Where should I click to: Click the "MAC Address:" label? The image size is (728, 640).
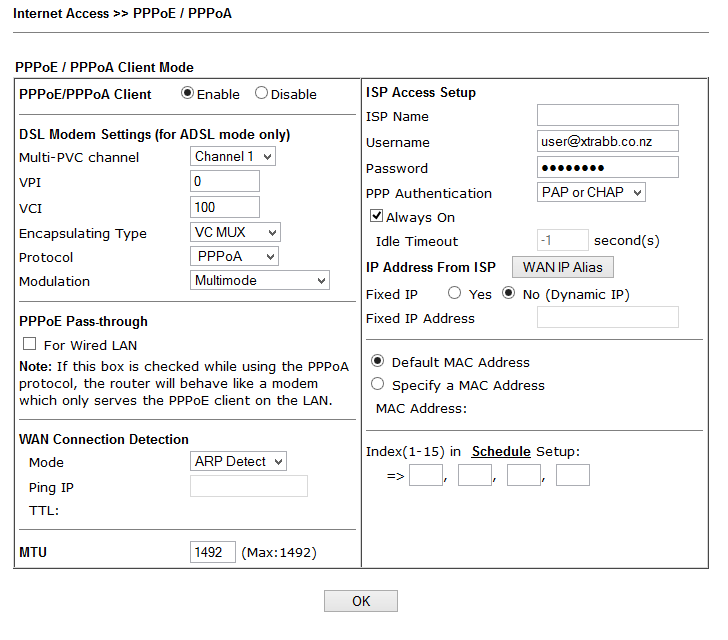(x=422, y=409)
